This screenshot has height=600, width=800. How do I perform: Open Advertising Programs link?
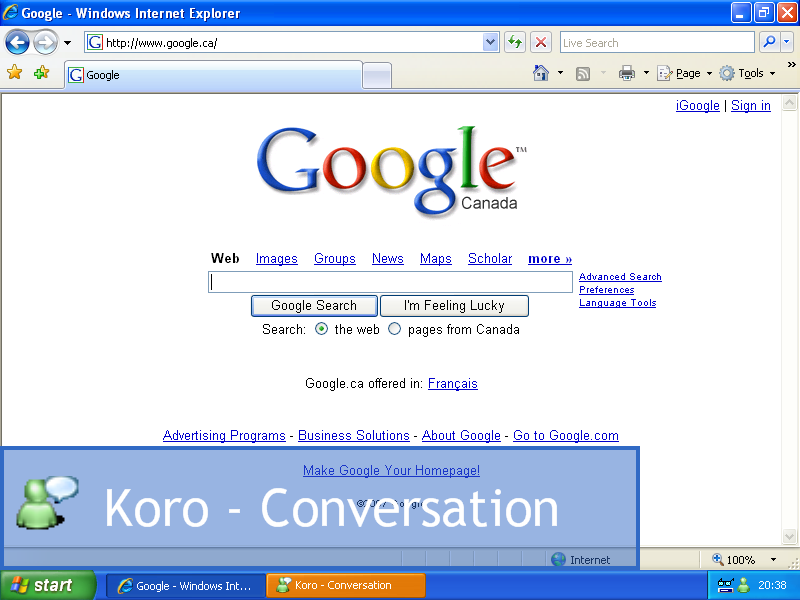point(224,435)
